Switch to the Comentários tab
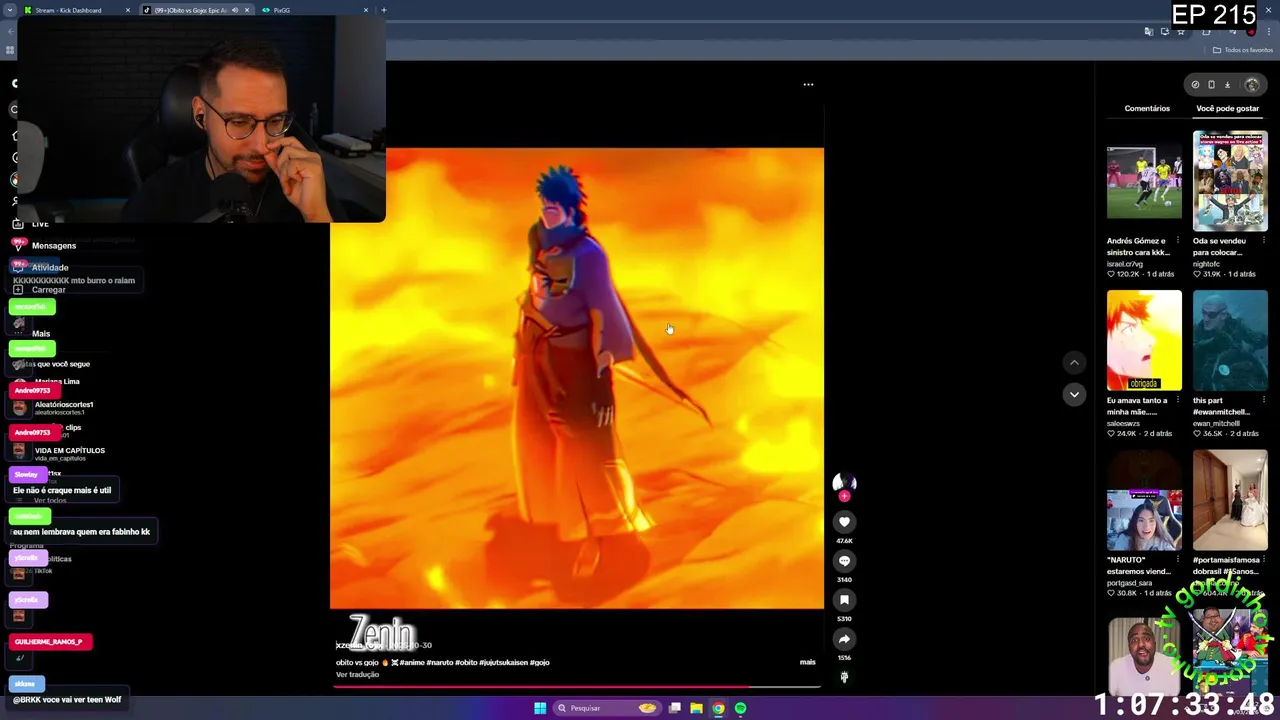This screenshot has width=1280, height=720. pos(1147,108)
